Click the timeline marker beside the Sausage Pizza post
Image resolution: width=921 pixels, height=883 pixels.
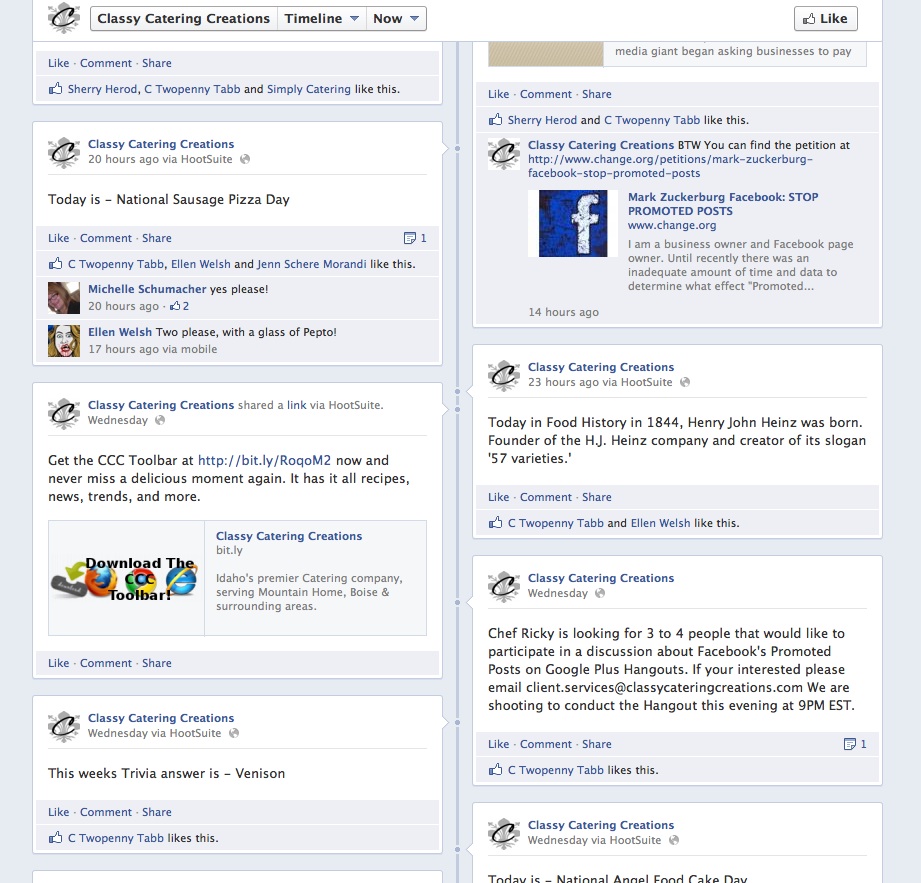[x=458, y=148]
